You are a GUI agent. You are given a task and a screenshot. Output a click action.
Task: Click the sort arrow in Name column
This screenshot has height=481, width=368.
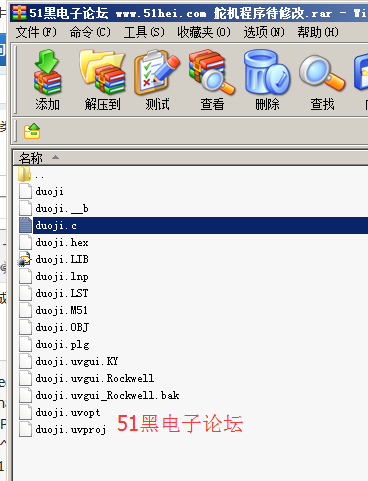coord(56,157)
